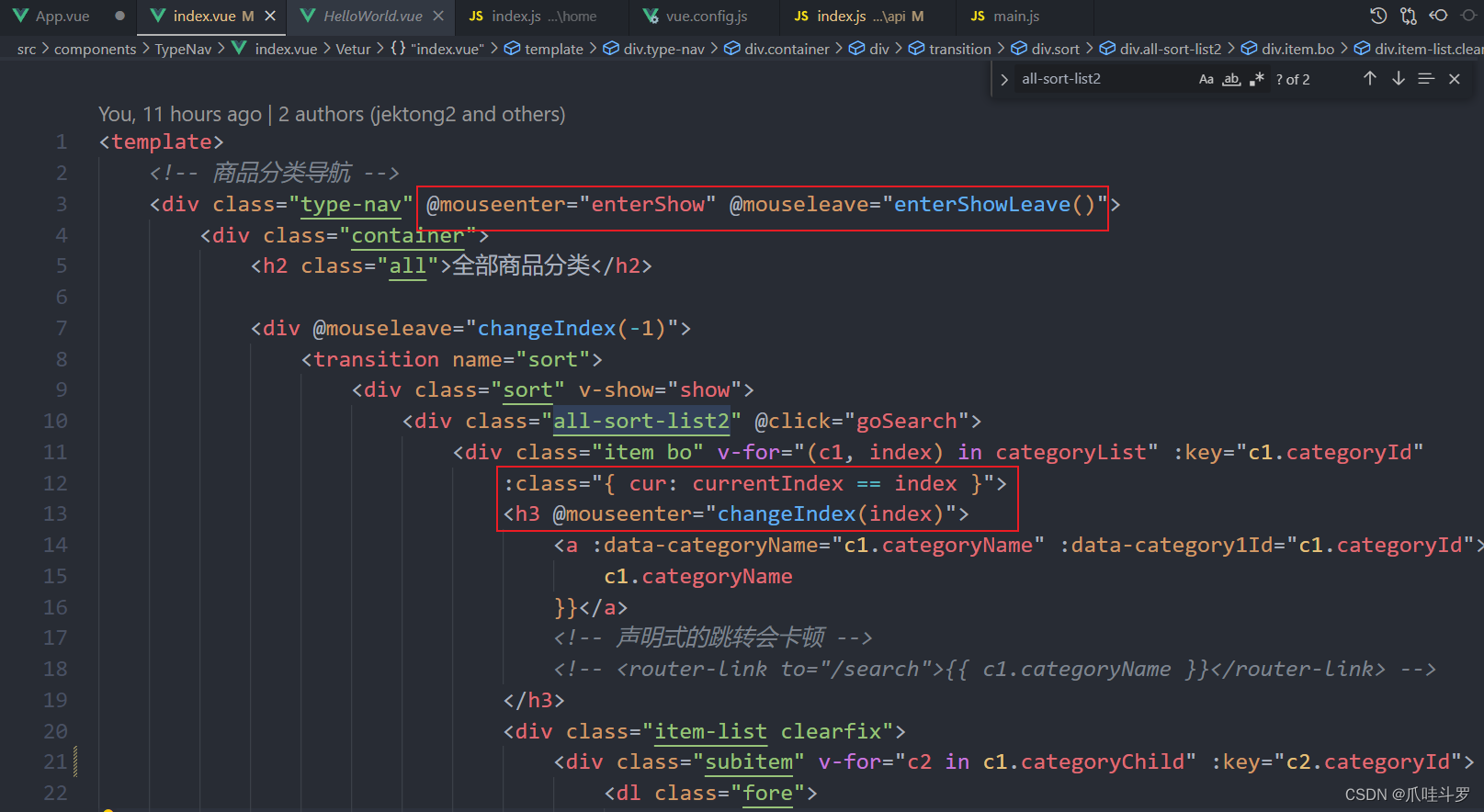Jump to previous match arrow

(x=1370, y=79)
